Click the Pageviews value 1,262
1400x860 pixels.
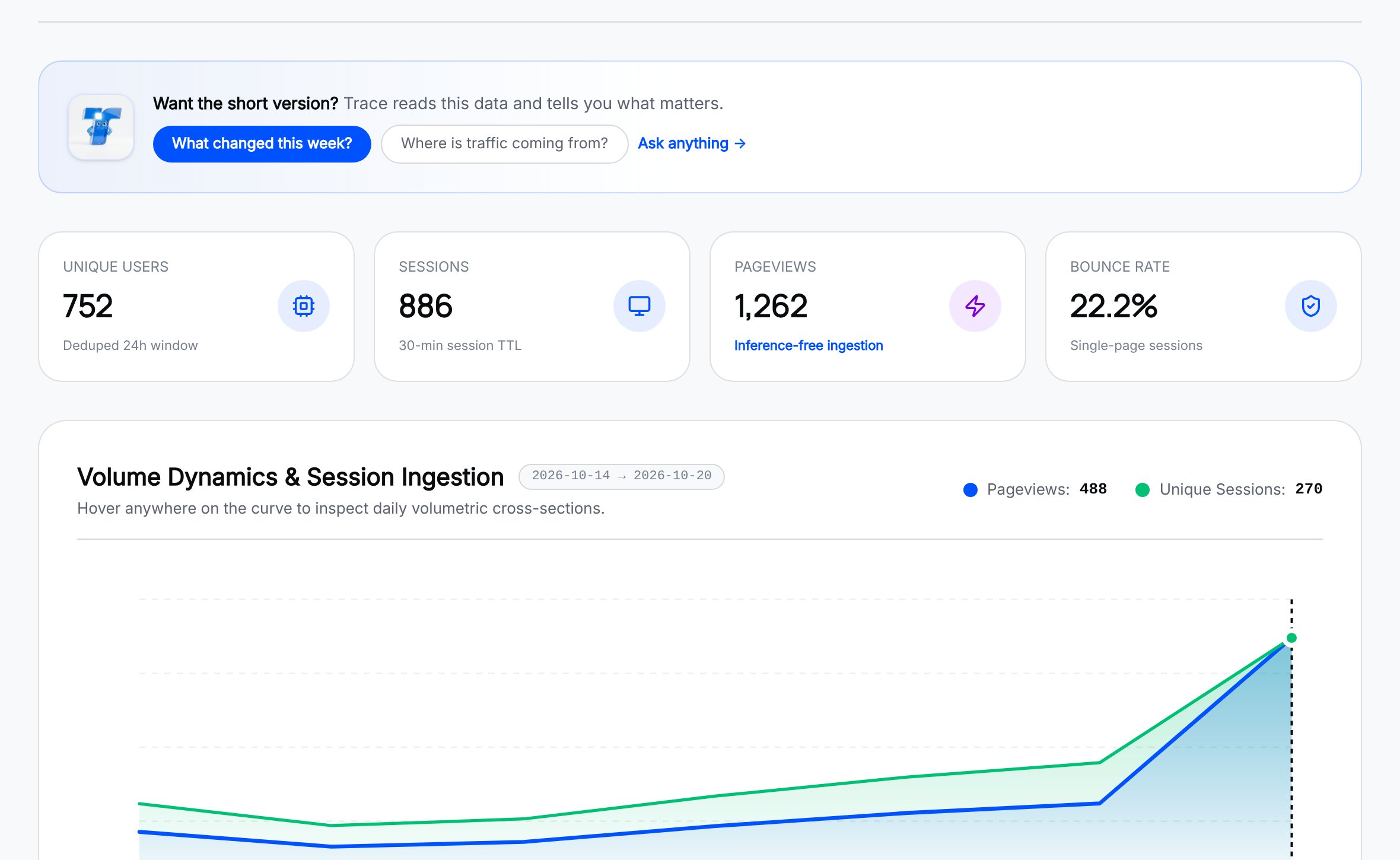pyautogui.click(x=771, y=306)
